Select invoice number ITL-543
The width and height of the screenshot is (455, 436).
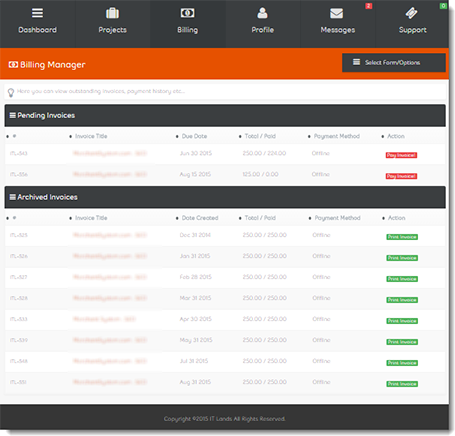19,153
